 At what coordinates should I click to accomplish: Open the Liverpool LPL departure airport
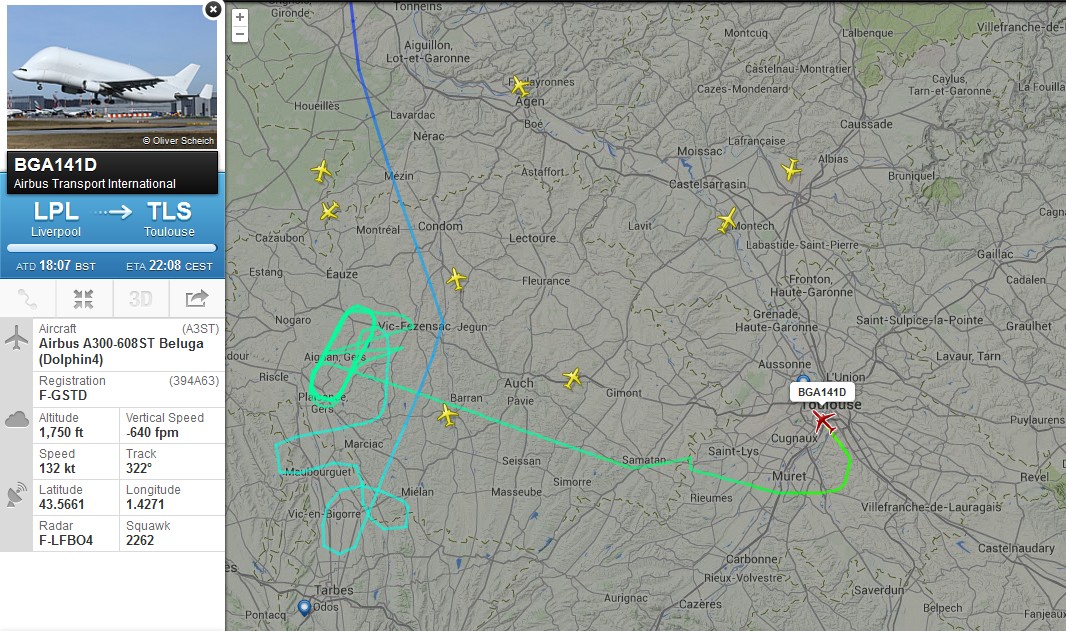tap(56, 220)
